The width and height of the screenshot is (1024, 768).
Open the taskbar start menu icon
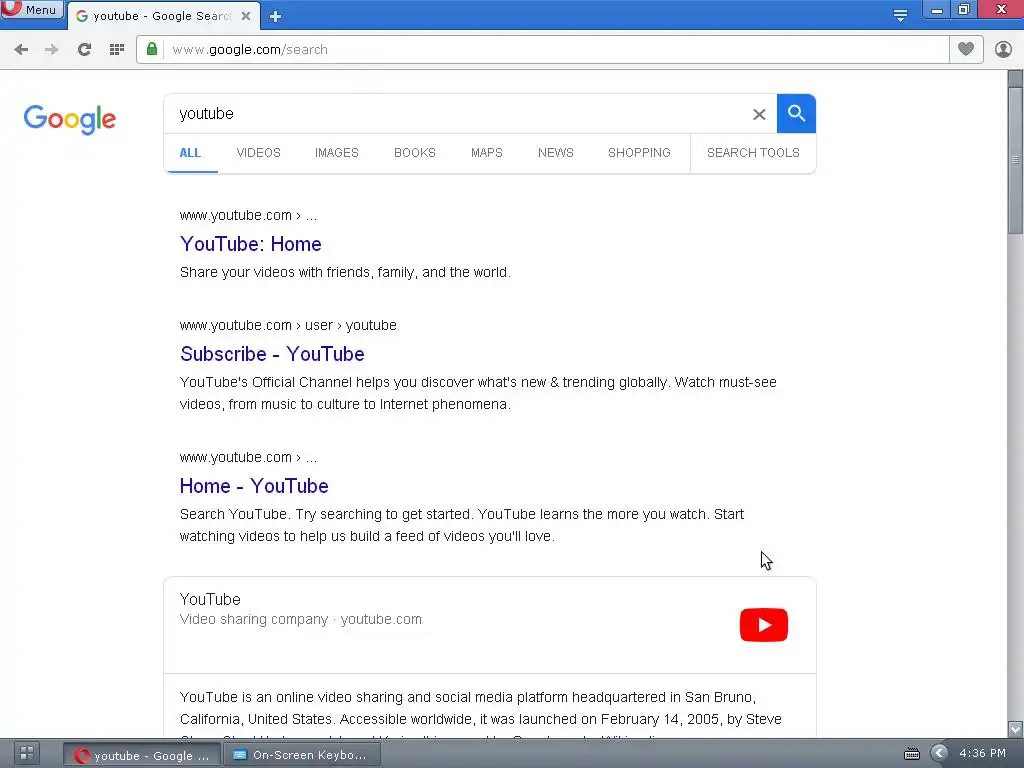(x=27, y=753)
